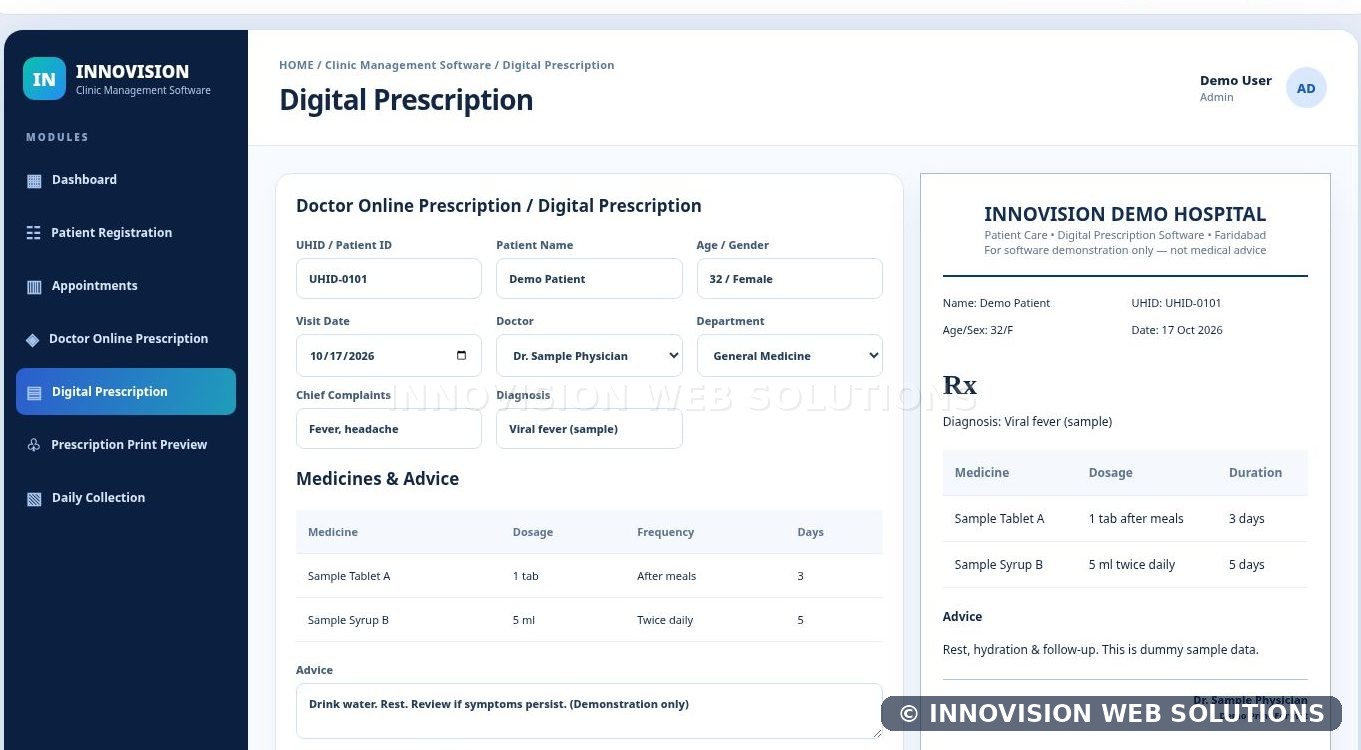Focus the UHID / Patient ID field
Image resolution: width=1361 pixels, height=750 pixels.
point(389,279)
